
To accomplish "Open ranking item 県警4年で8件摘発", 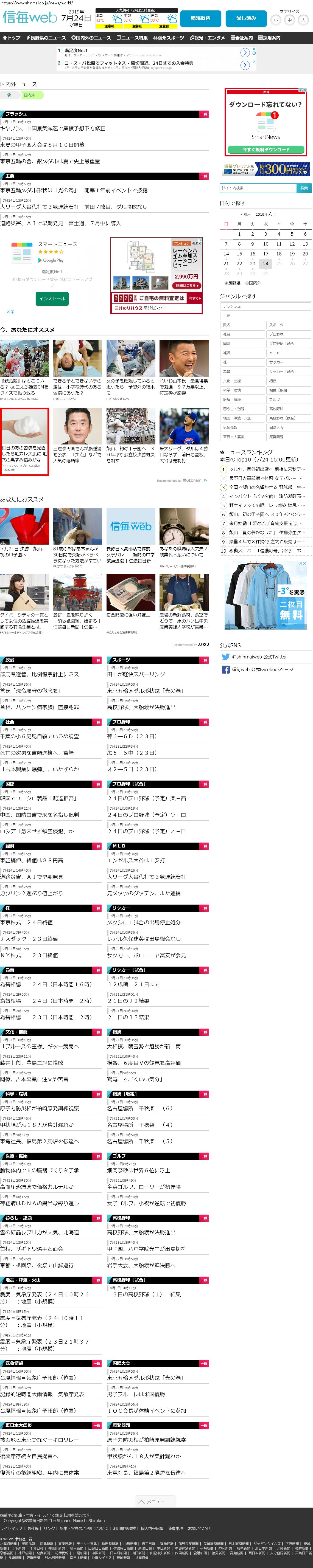I will click(x=267, y=542).
